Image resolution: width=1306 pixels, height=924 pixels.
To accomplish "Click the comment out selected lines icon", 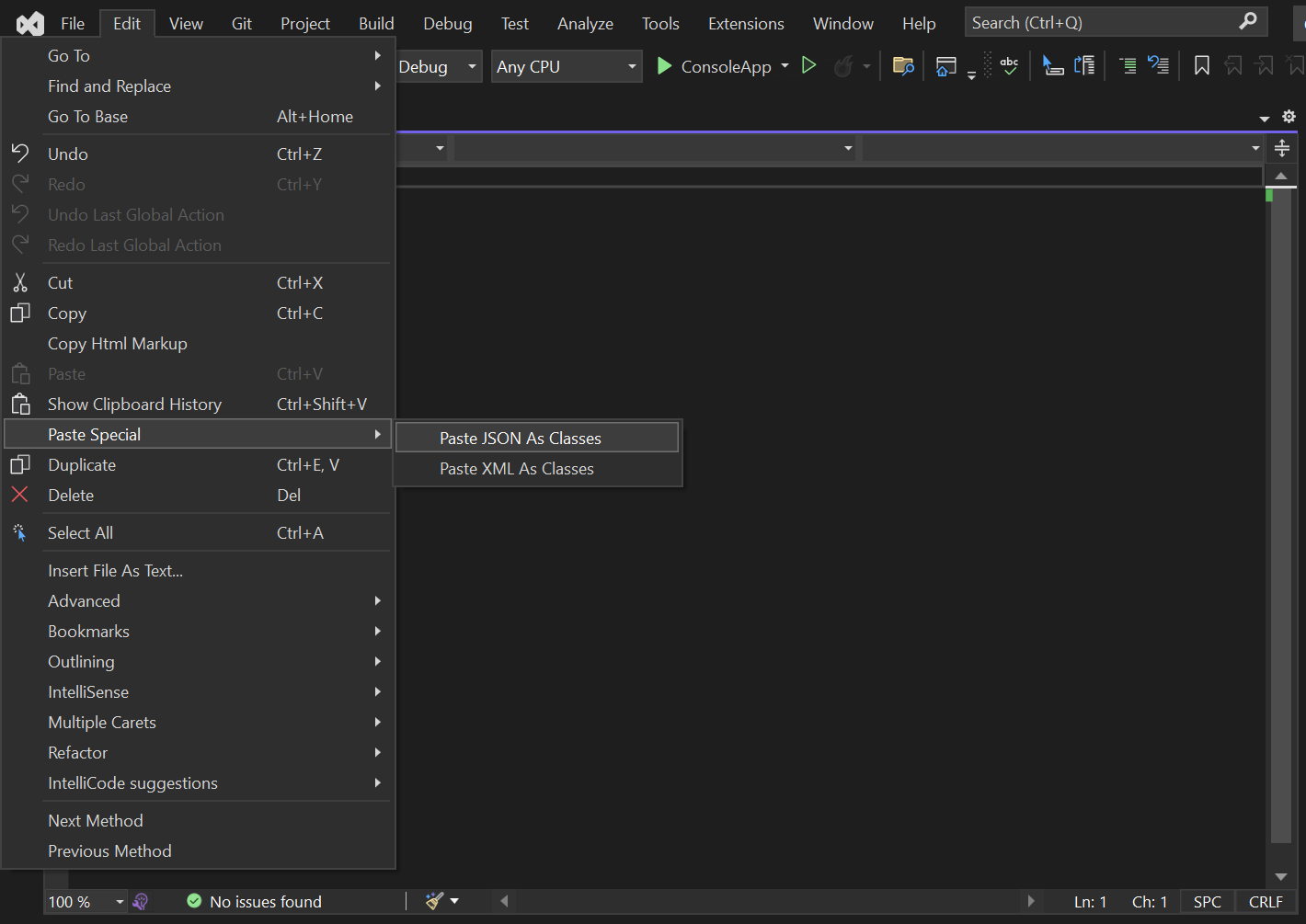I will click(1128, 66).
